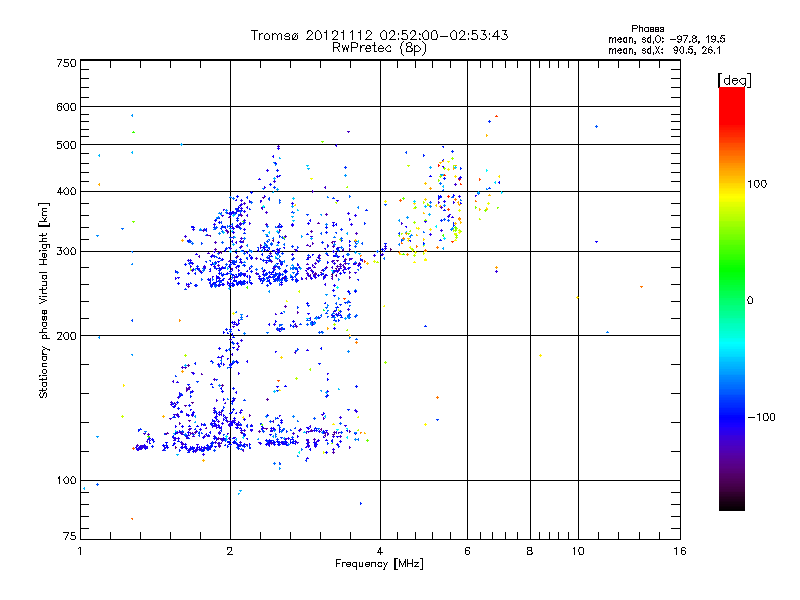Click the mean, sd,O: -97.8, 19.5 line
800x600 pixels.
click(x=666, y=39)
